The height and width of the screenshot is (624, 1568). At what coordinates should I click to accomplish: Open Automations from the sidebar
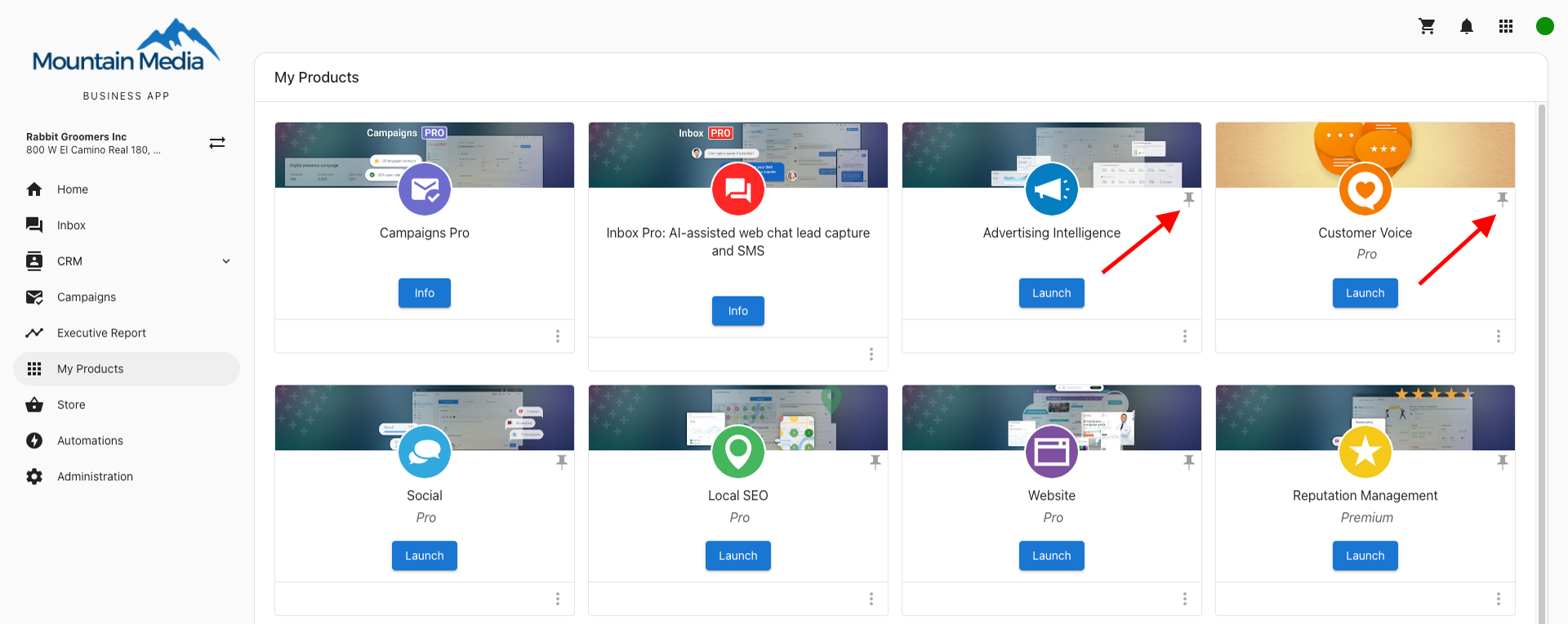[90, 441]
